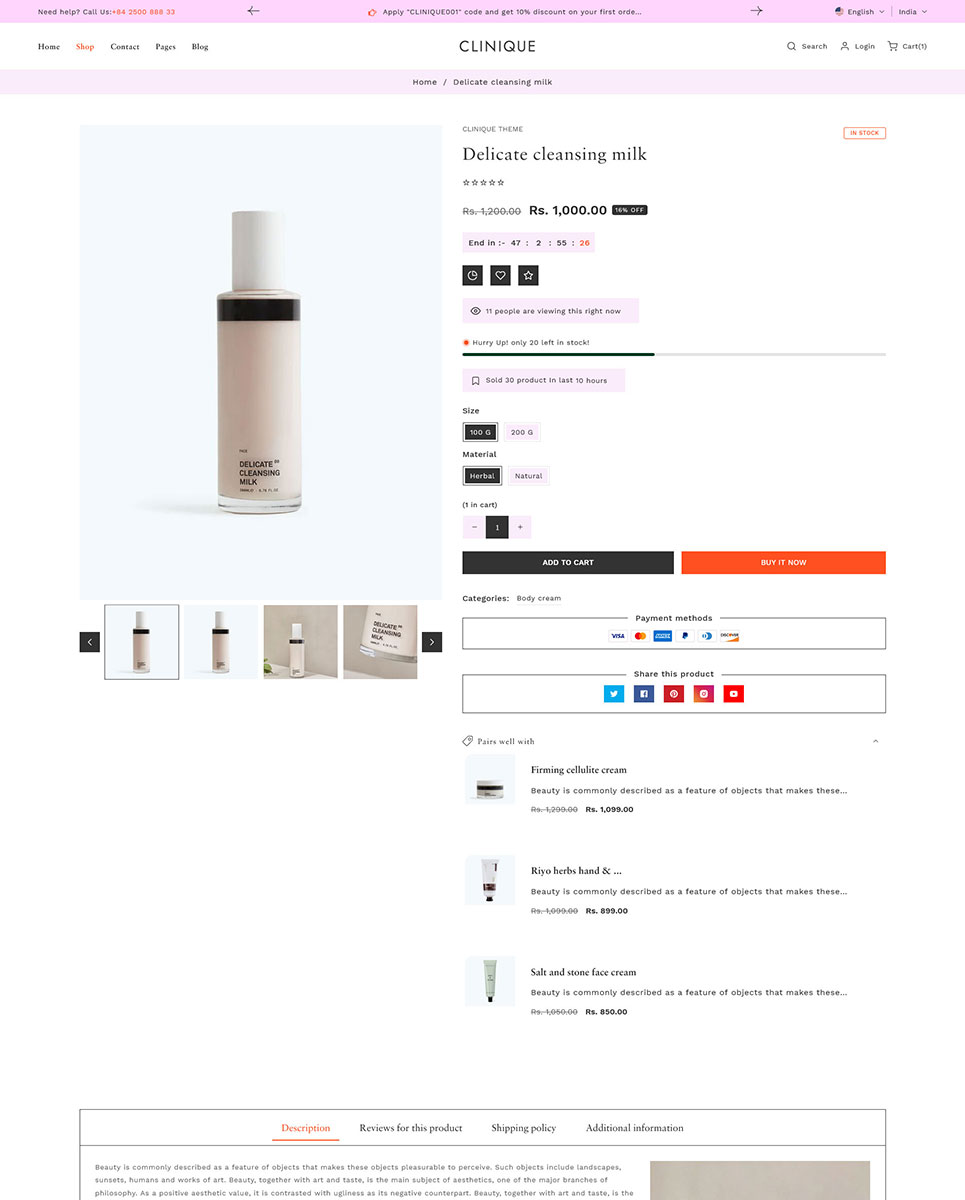Open the YouTube share icon
Image resolution: width=965 pixels, height=1200 pixels.
tap(734, 694)
